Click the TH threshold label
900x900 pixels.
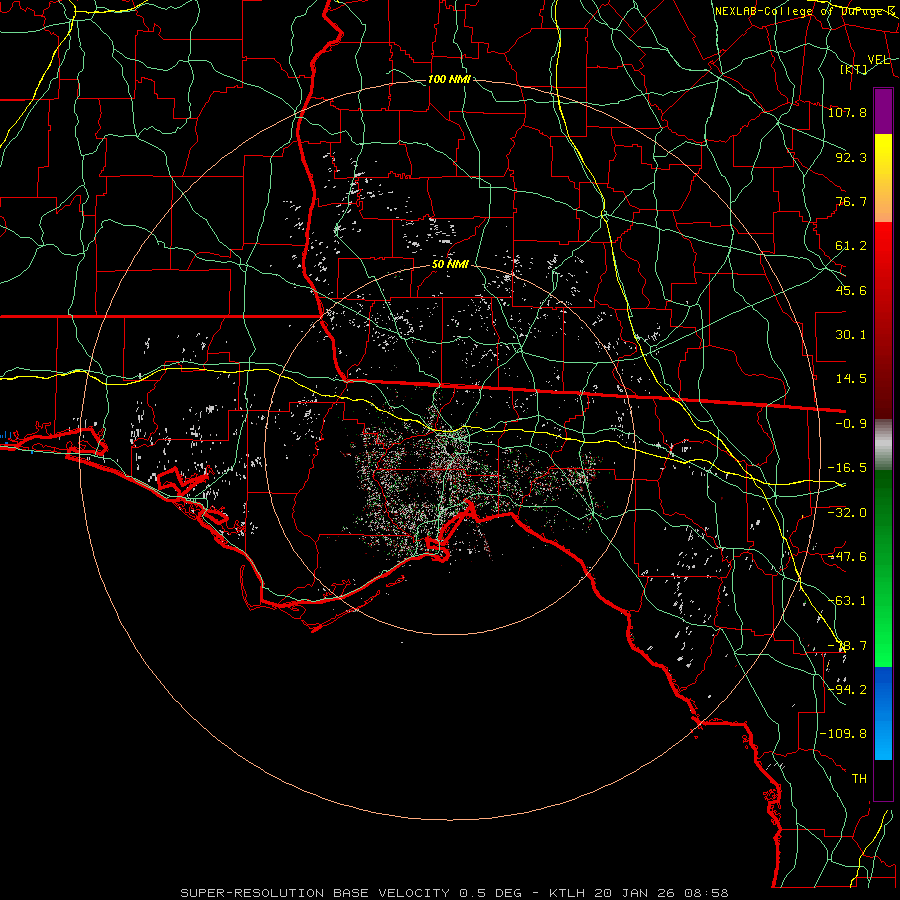click(859, 779)
